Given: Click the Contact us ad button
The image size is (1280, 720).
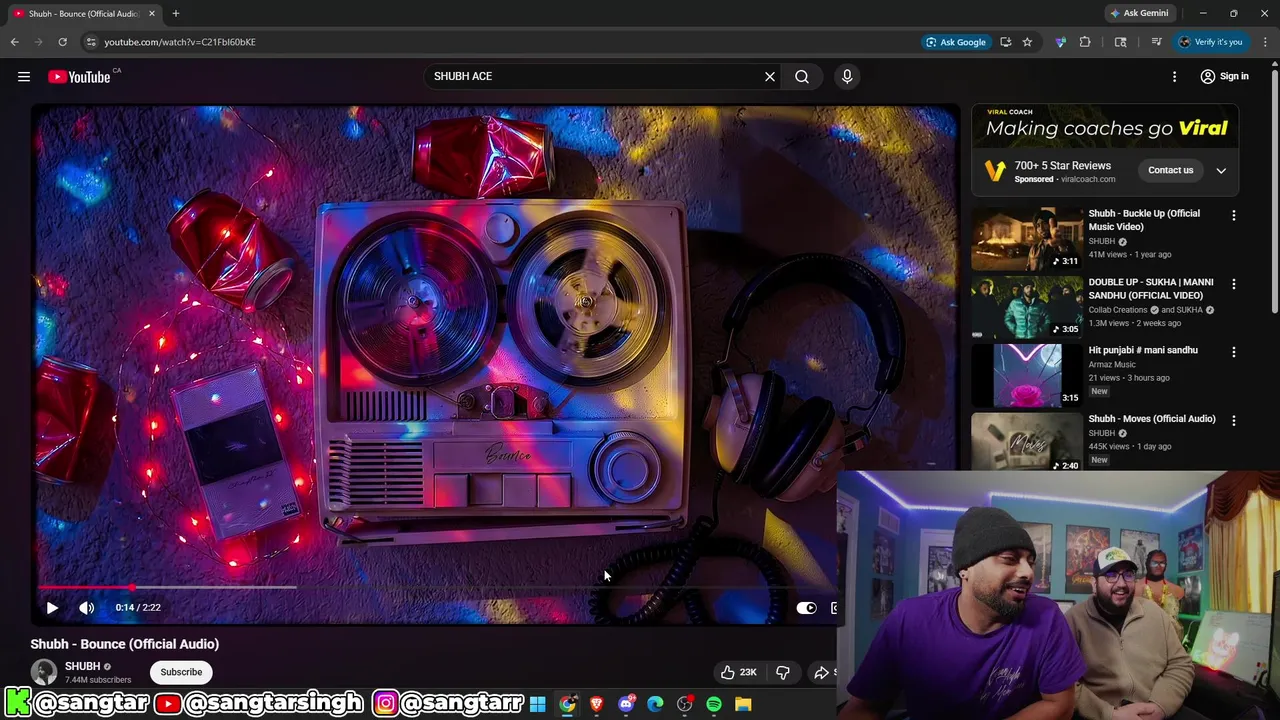Looking at the screenshot, I should (x=1170, y=170).
